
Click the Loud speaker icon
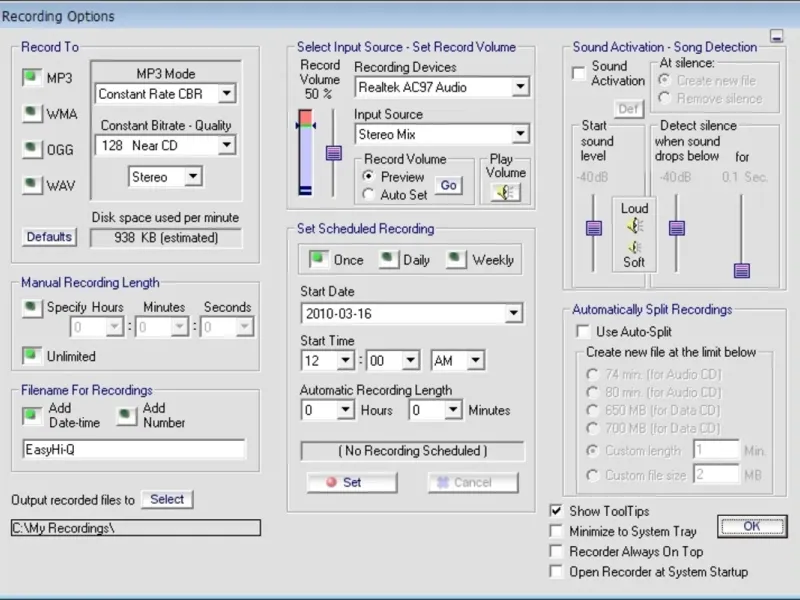click(x=634, y=227)
